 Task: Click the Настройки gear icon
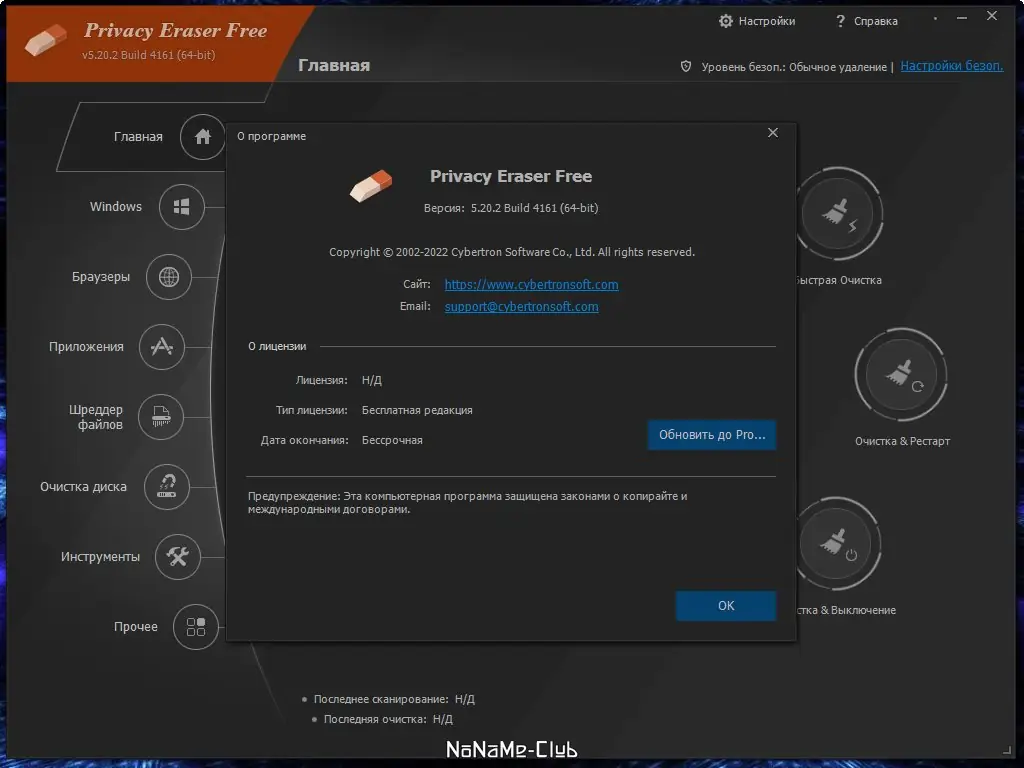click(726, 21)
